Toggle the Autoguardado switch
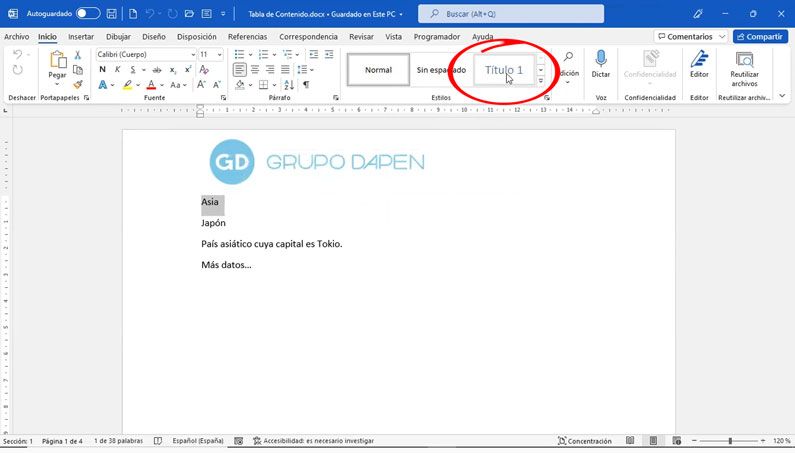The height and width of the screenshot is (453, 795). click(x=88, y=14)
